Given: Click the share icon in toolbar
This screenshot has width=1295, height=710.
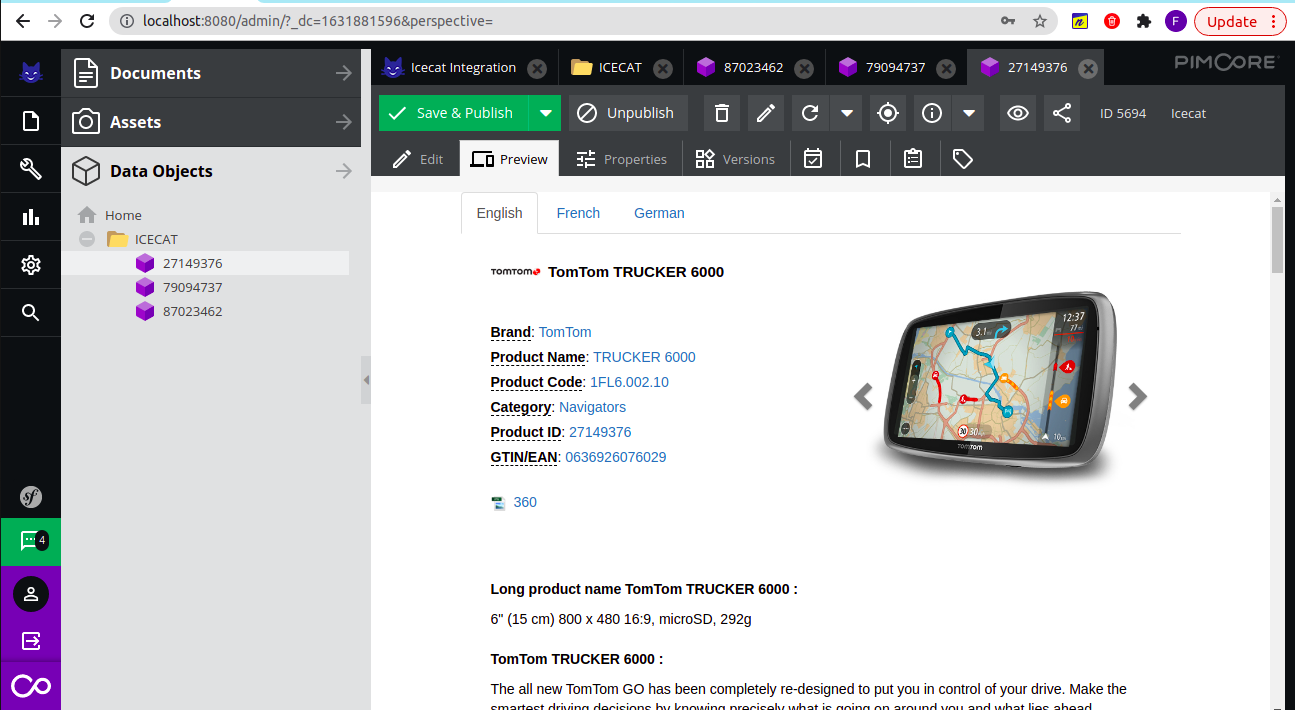Looking at the screenshot, I should [1062, 113].
